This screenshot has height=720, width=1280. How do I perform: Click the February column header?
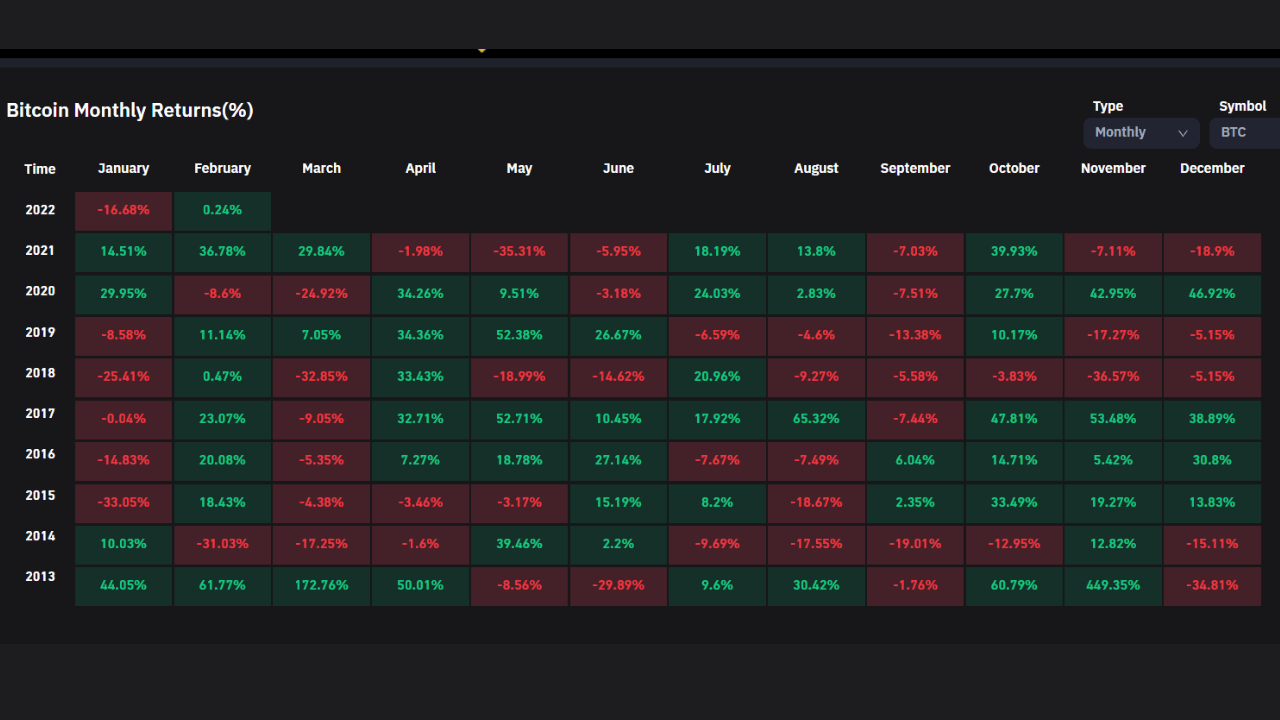[x=223, y=168]
